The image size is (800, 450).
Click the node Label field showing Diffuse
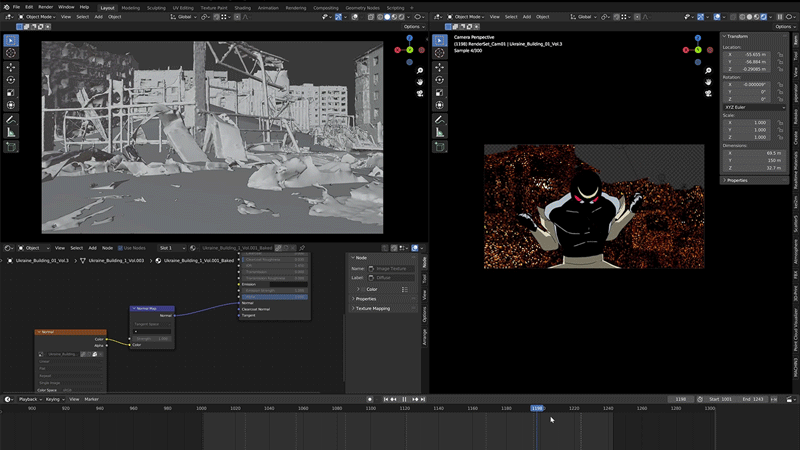click(x=391, y=278)
